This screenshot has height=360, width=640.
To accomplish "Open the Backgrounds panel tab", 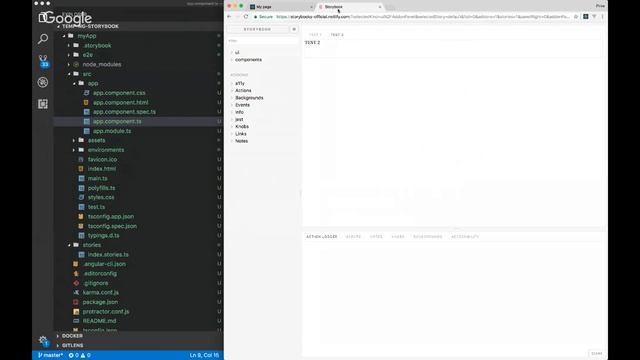I will click(427, 237).
